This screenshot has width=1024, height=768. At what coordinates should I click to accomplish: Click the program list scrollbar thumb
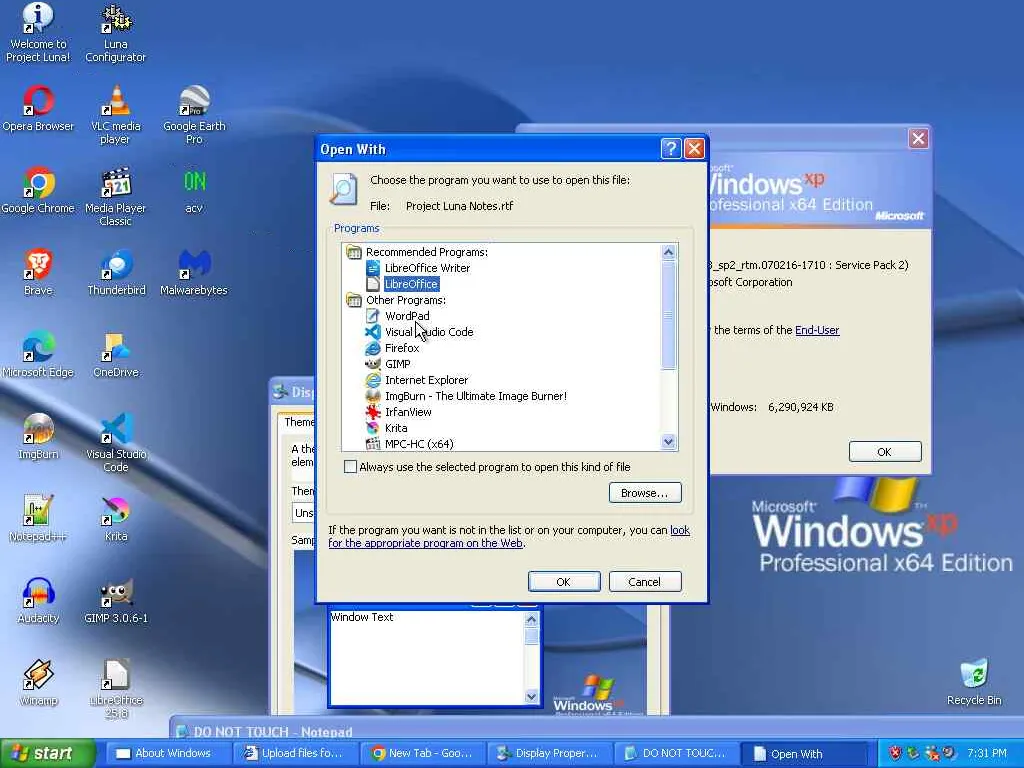tap(668, 315)
